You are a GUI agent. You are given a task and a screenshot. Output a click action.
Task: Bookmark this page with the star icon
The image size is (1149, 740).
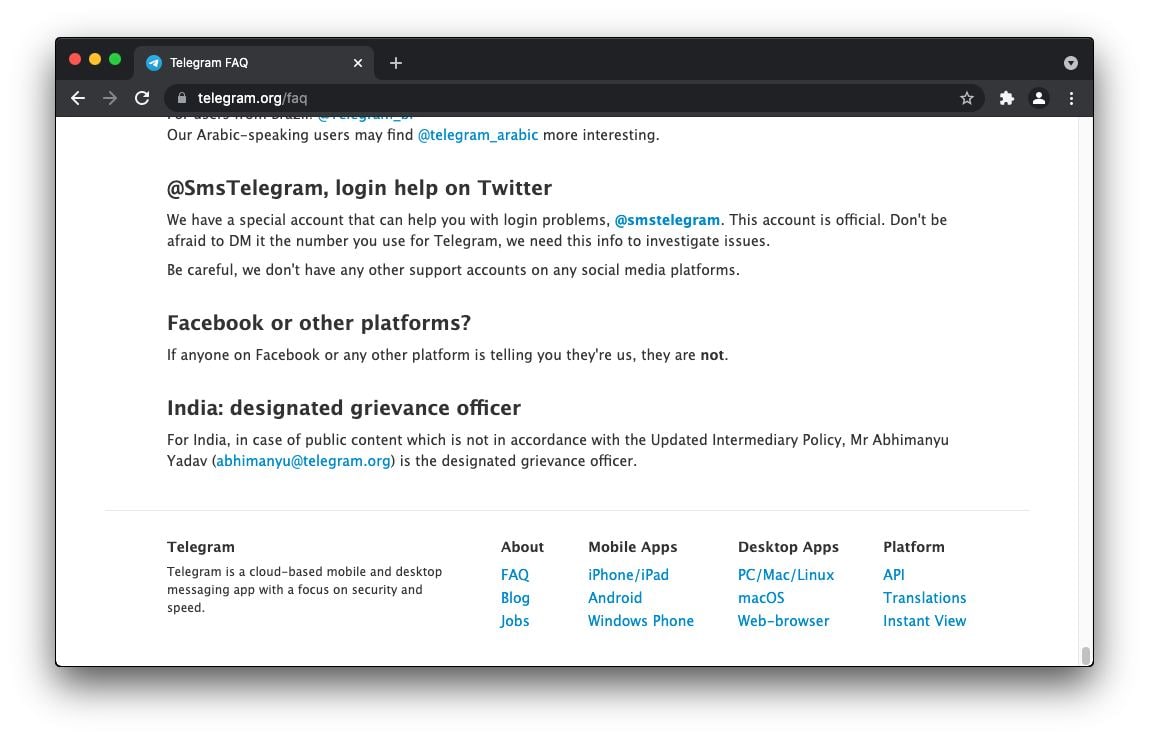tap(967, 98)
